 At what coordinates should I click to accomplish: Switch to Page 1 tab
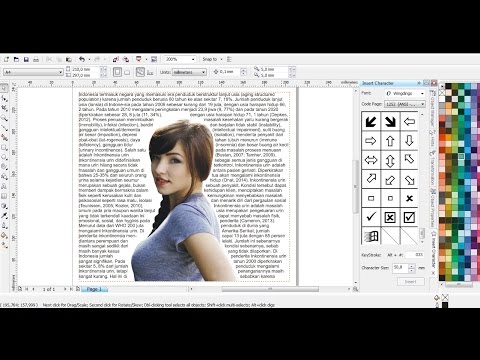pyautogui.click(x=94, y=289)
